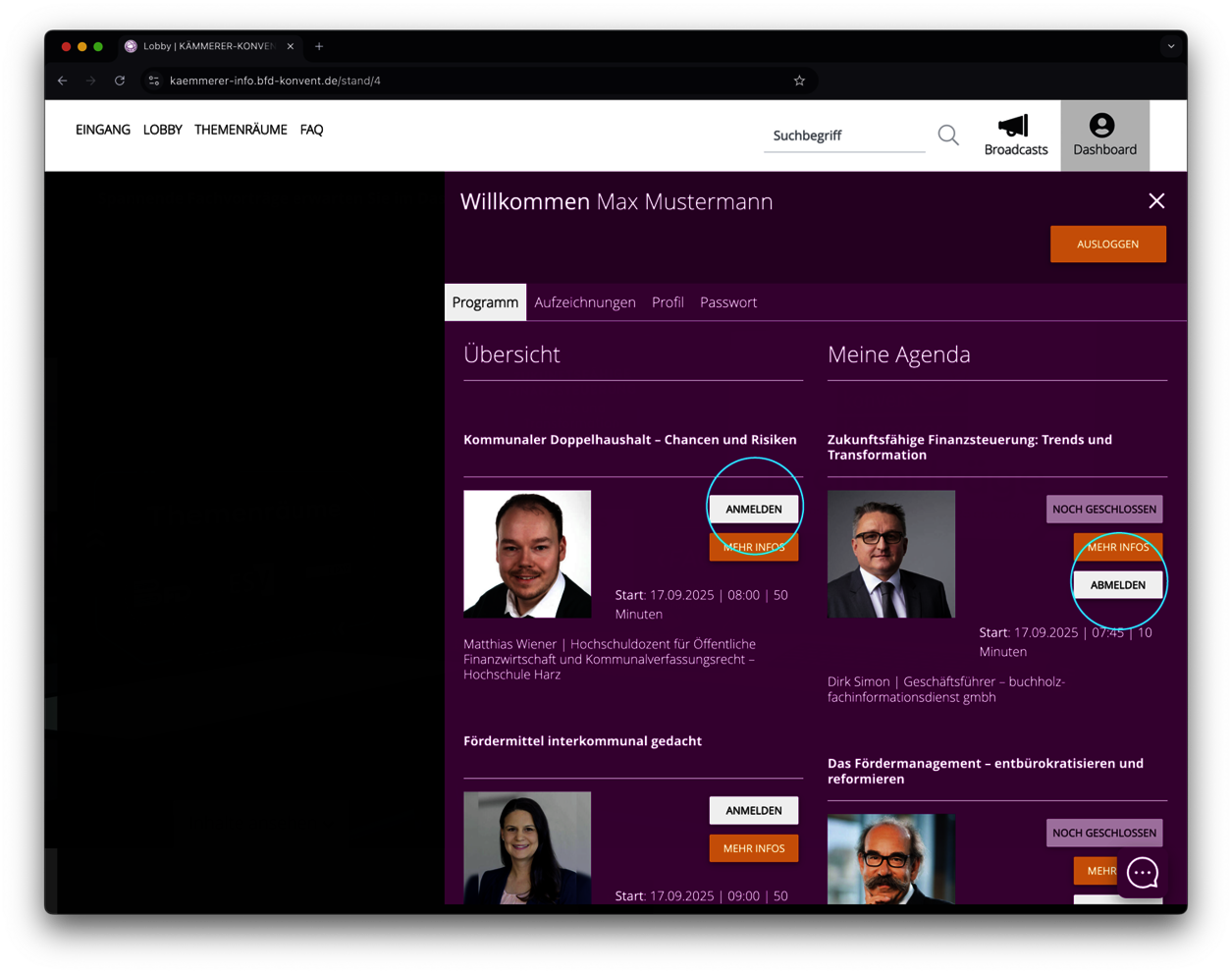Click the title Kommunaler Doppelhaushalt – Chancen und Risiken
Image resolution: width=1232 pixels, height=974 pixels.
[630, 440]
